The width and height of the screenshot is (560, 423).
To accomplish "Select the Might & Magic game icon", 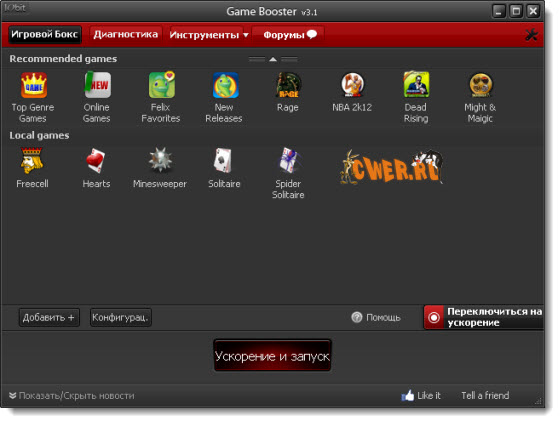I will coord(480,85).
